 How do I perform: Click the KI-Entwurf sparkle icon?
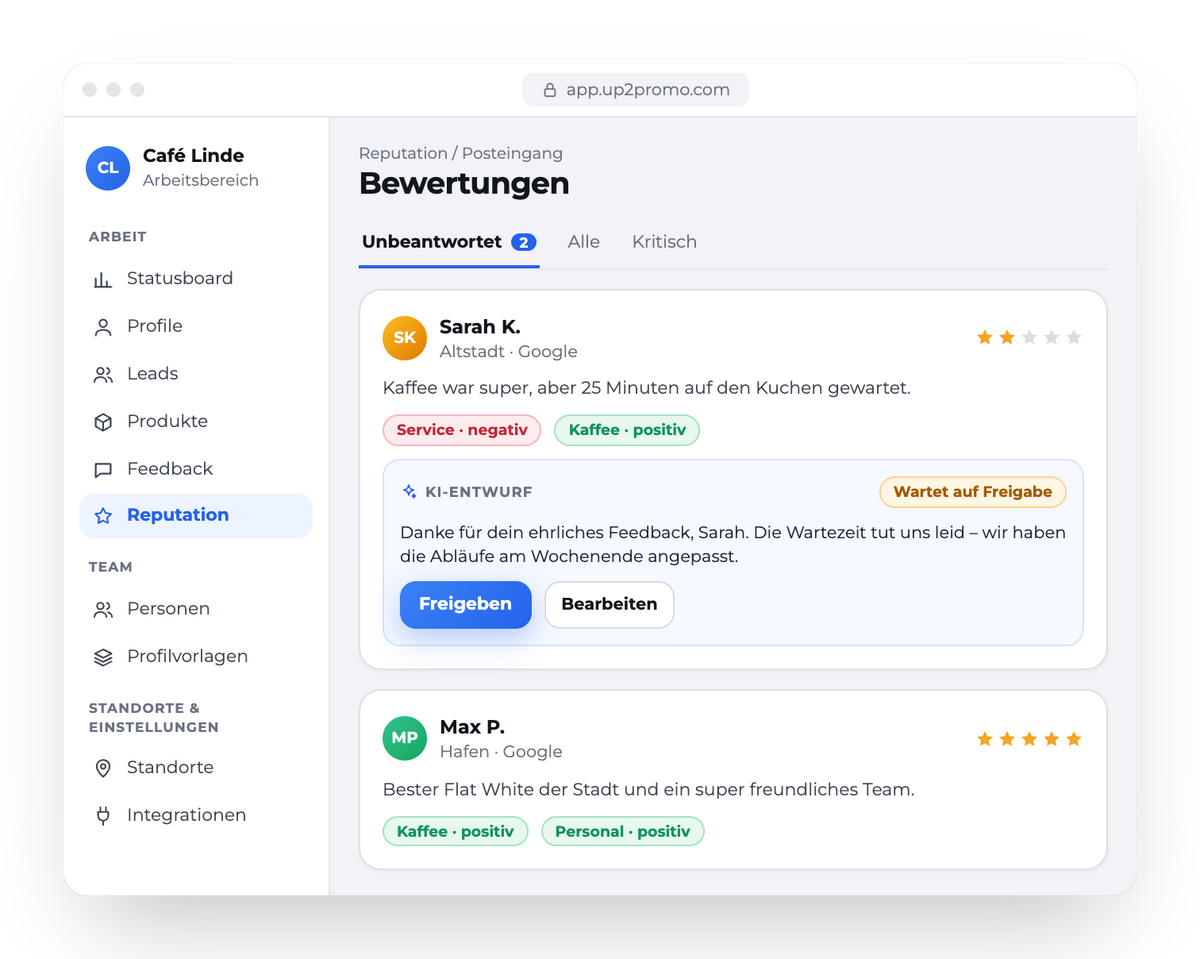click(x=409, y=492)
